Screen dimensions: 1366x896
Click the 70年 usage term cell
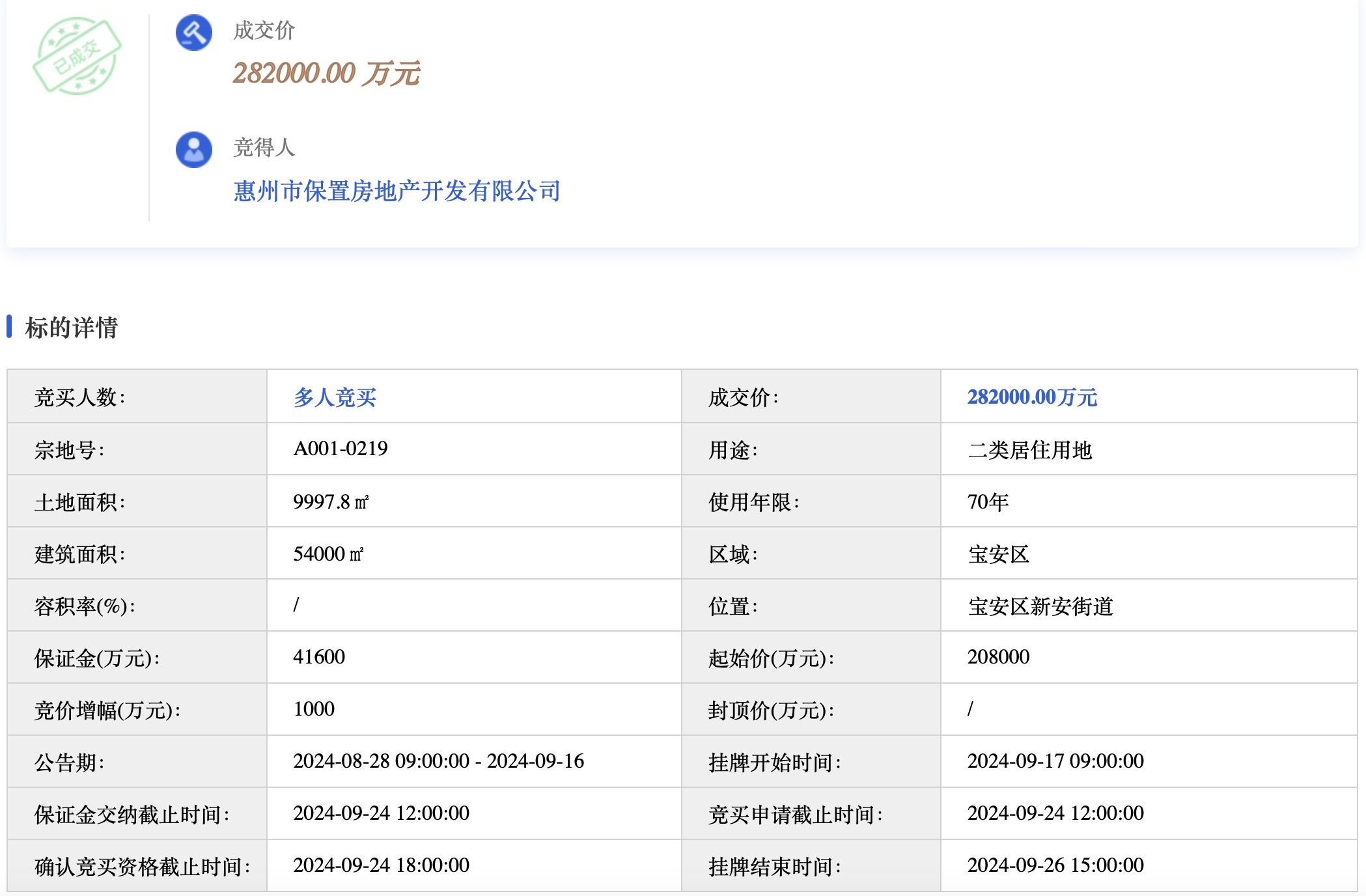988,502
